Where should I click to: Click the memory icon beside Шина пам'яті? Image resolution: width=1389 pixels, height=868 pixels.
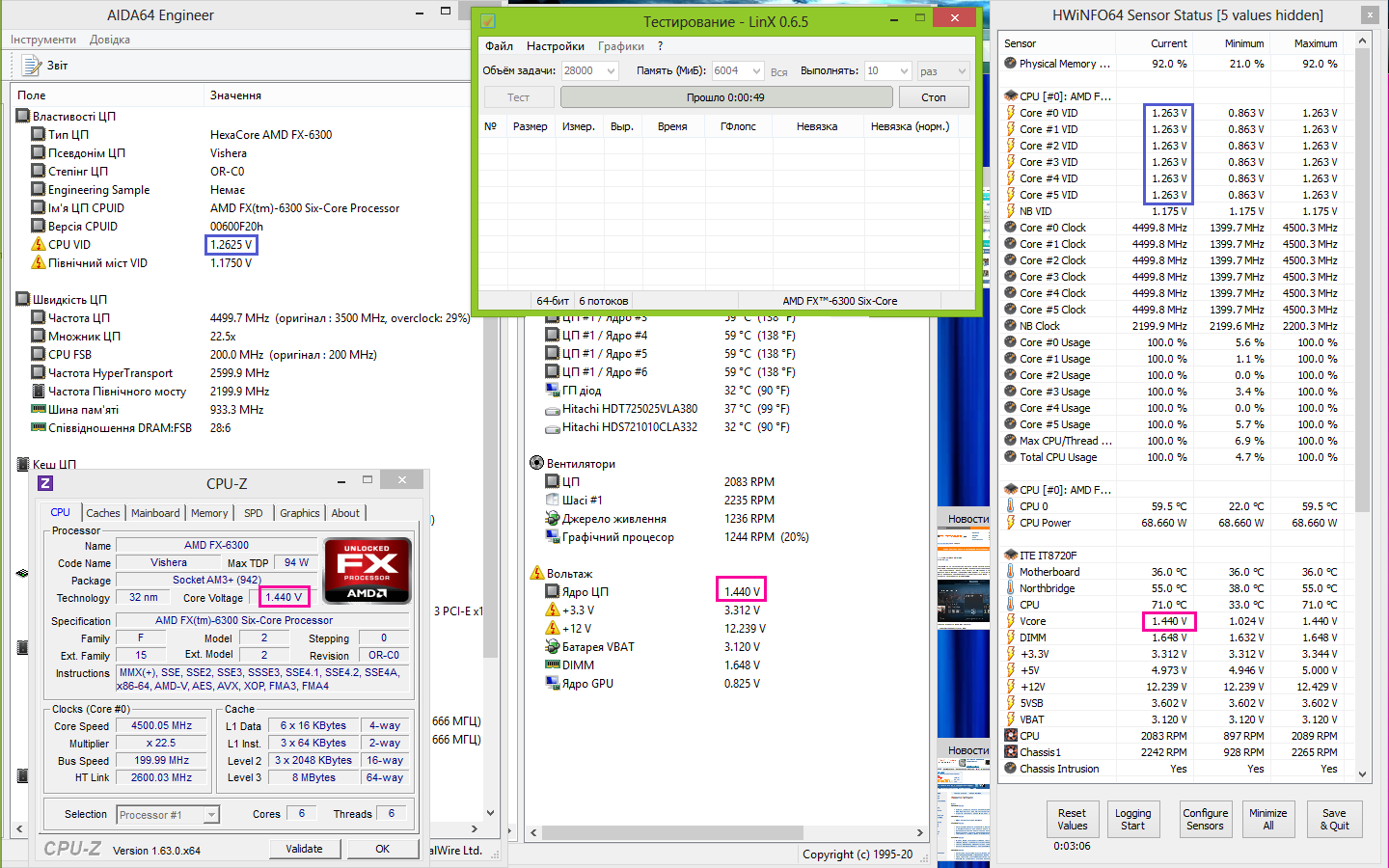click(x=39, y=409)
